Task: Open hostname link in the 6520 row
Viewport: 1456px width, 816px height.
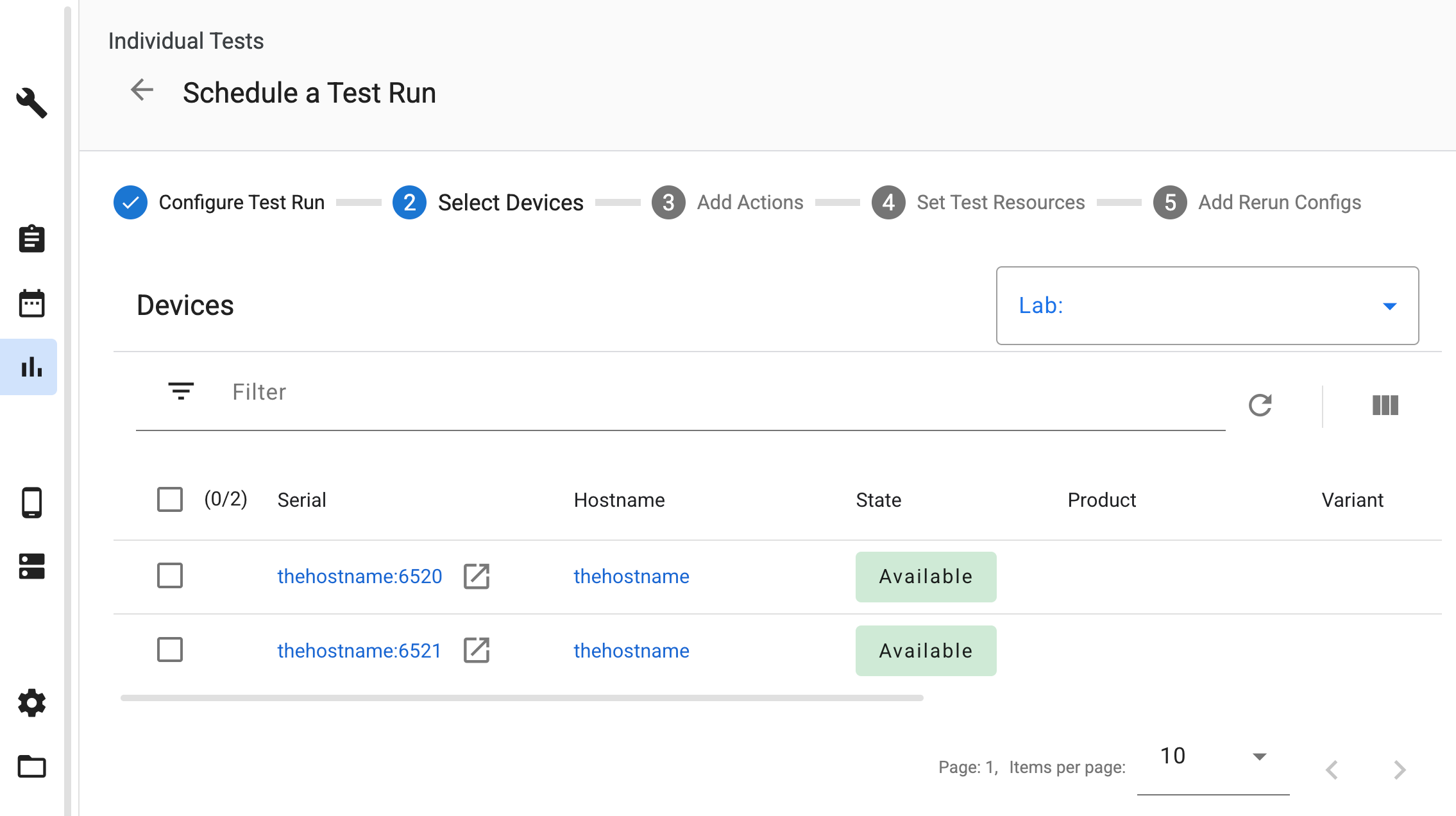Action: coord(631,576)
